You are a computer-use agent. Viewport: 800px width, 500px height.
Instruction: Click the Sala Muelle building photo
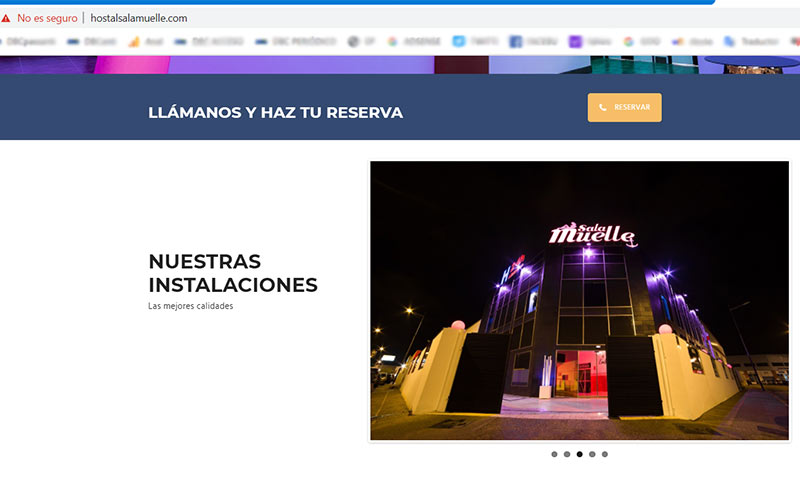579,301
